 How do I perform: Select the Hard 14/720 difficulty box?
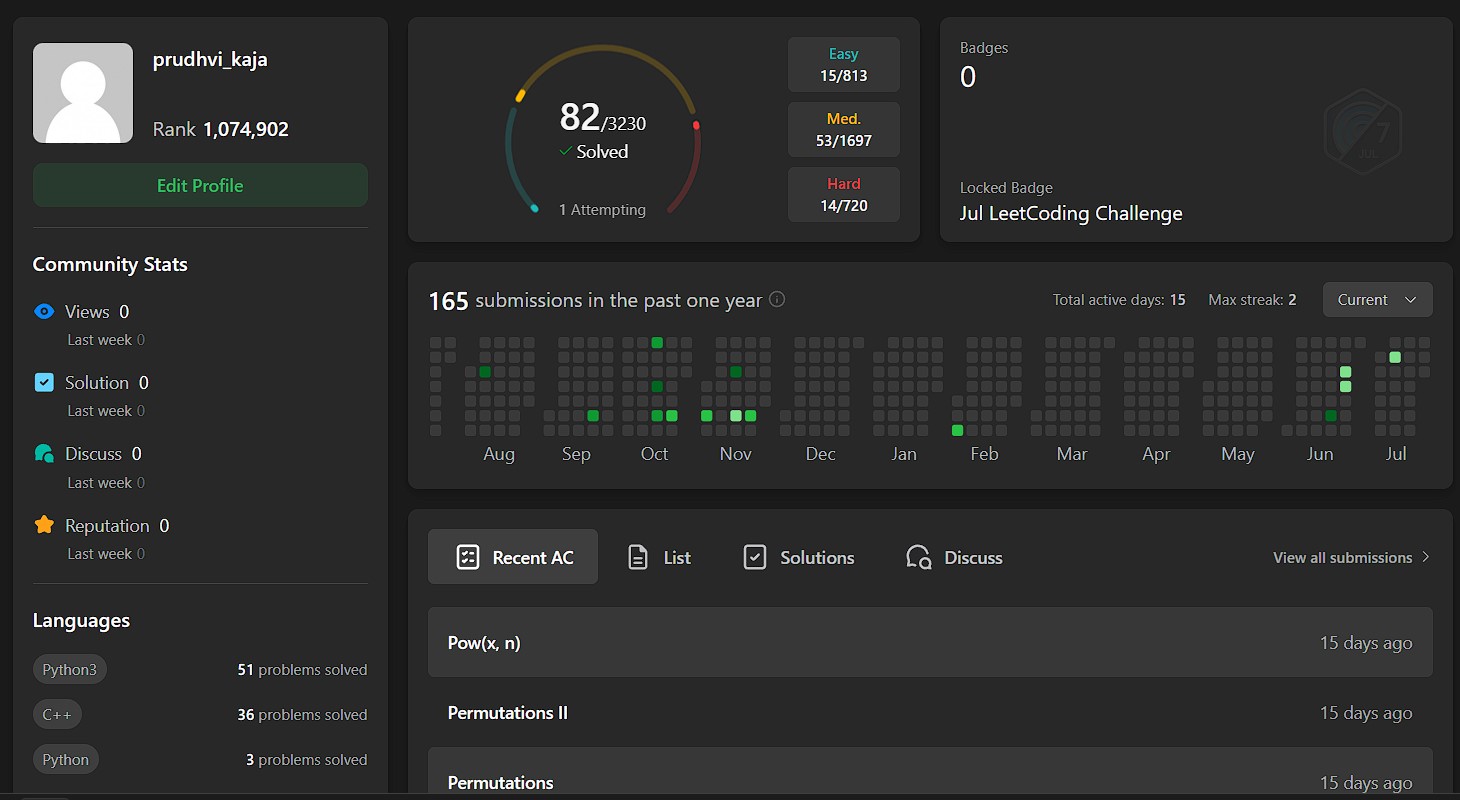point(843,195)
